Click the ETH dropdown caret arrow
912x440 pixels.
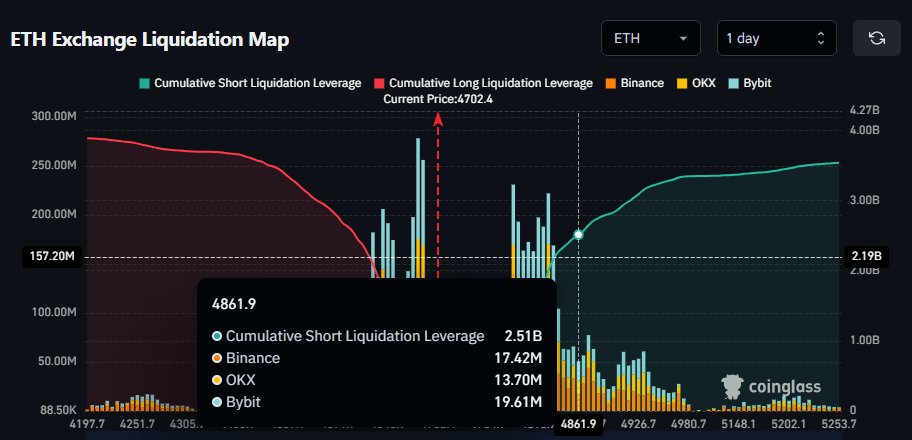pos(683,39)
